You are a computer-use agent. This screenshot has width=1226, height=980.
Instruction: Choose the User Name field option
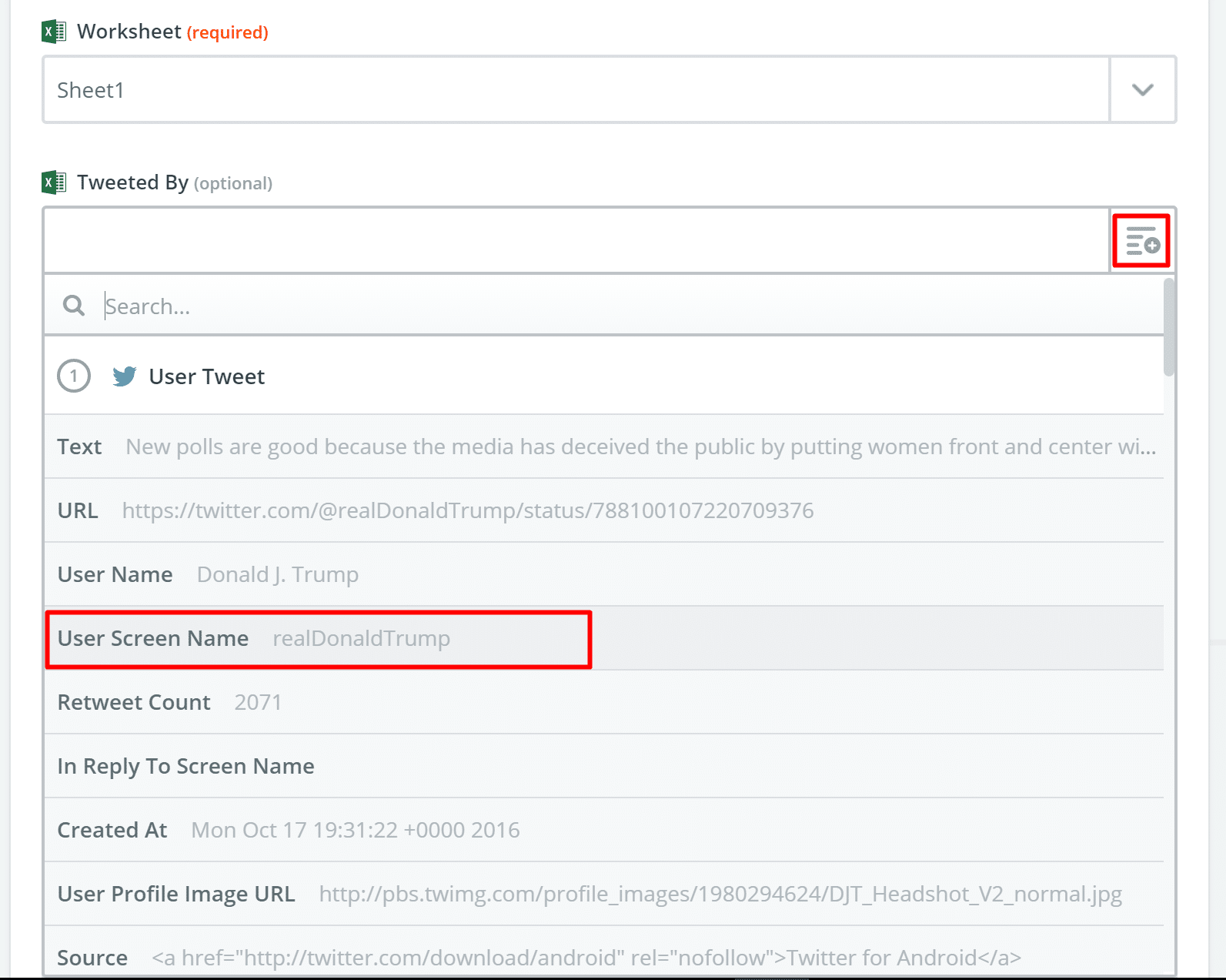click(x=603, y=574)
